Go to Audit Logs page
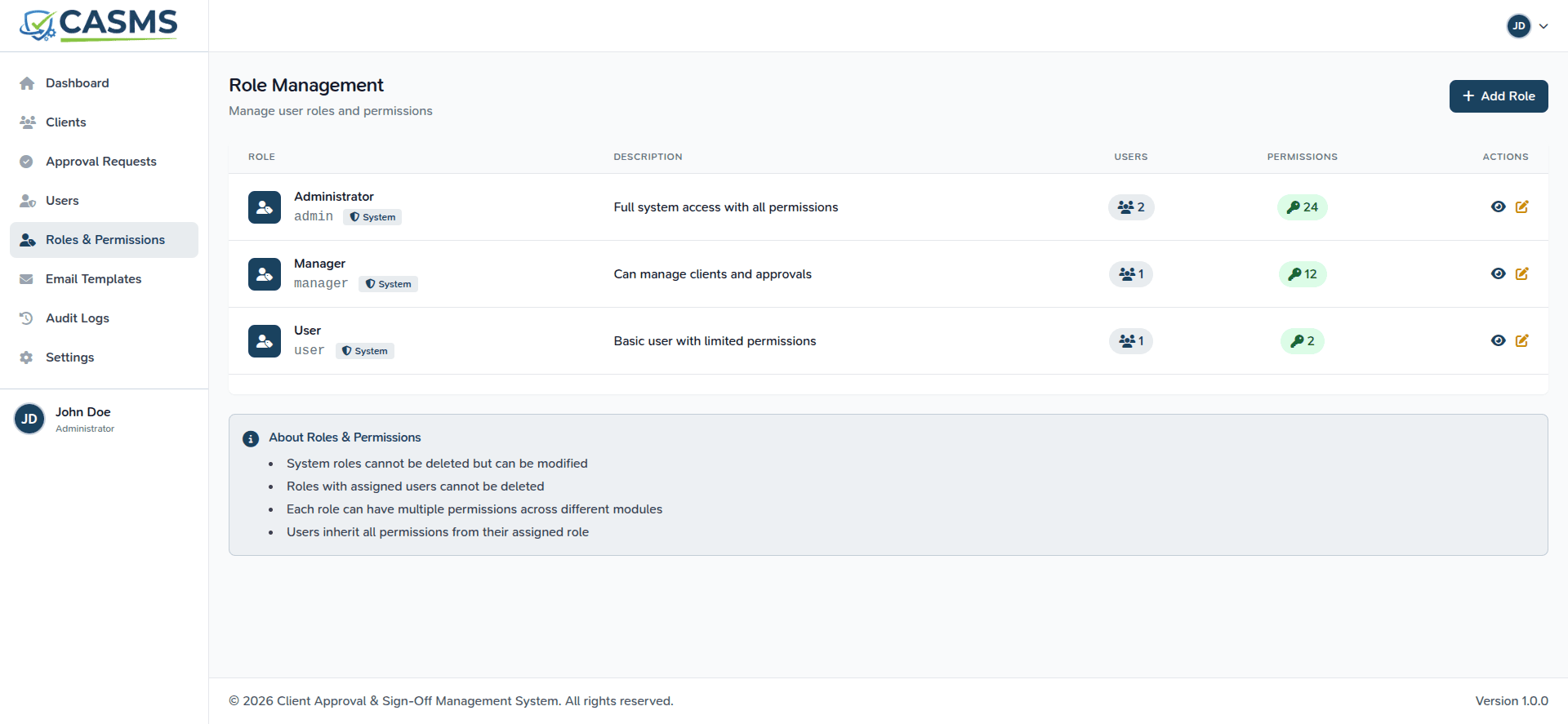The width and height of the screenshot is (1568, 724). [x=77, y=318]
